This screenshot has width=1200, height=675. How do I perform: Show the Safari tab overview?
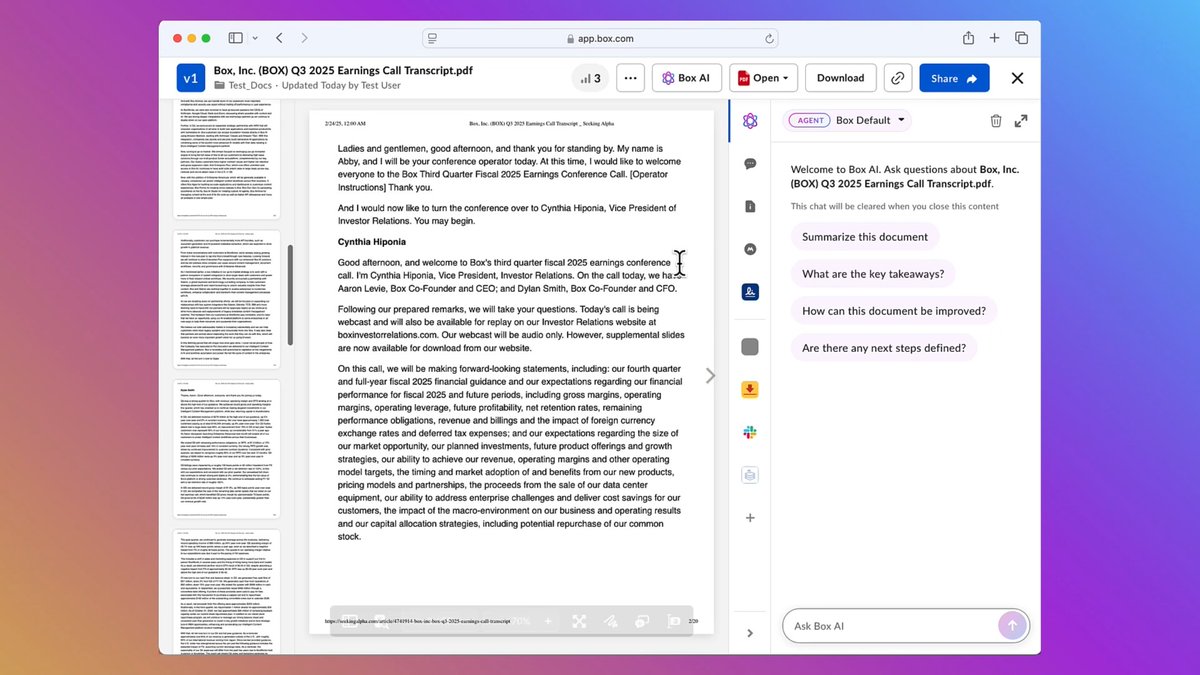(1021, 38)
